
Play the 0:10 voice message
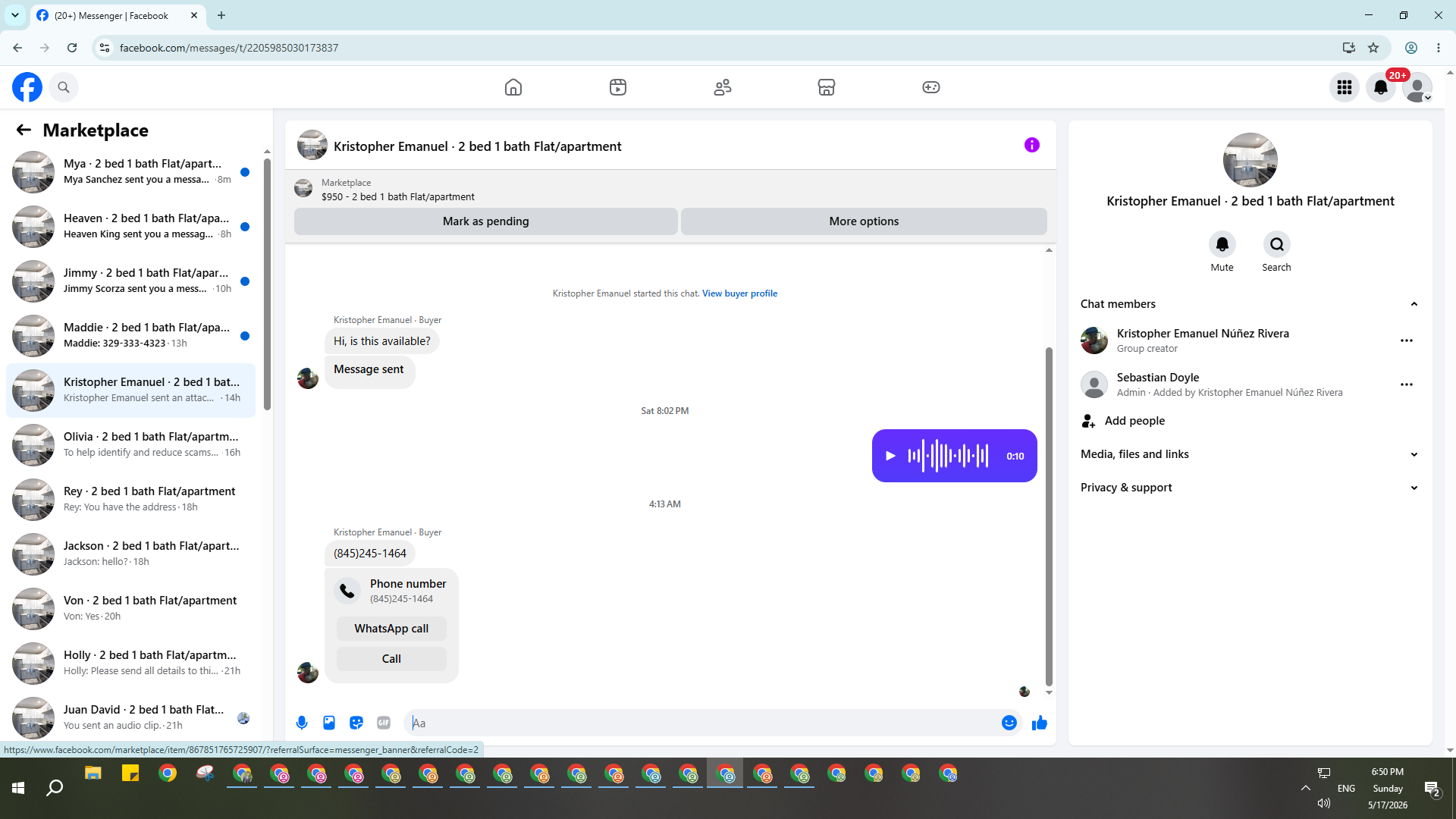891,456
